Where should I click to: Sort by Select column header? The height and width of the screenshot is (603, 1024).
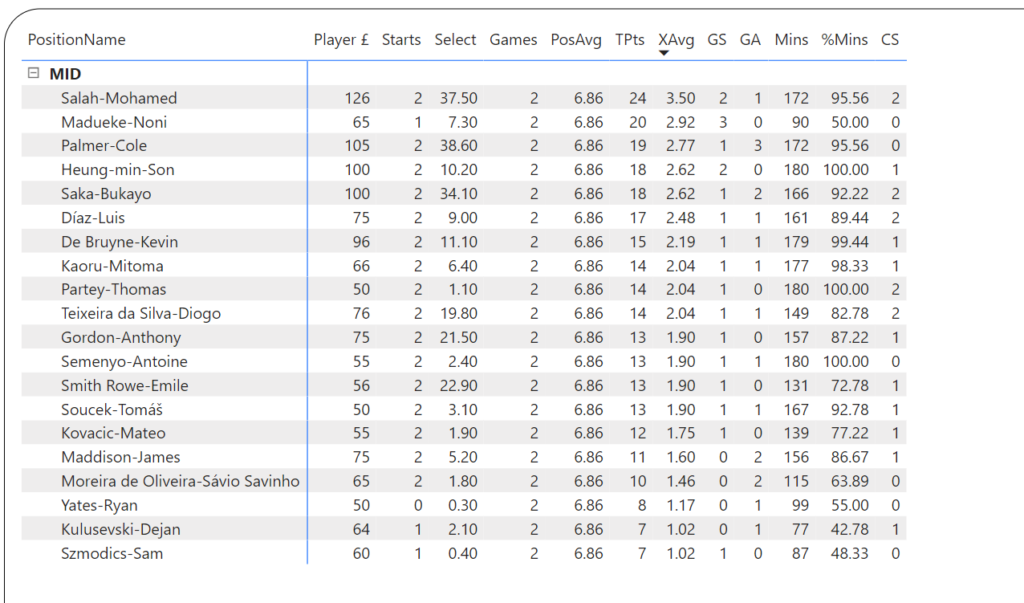tap(455, 40)
